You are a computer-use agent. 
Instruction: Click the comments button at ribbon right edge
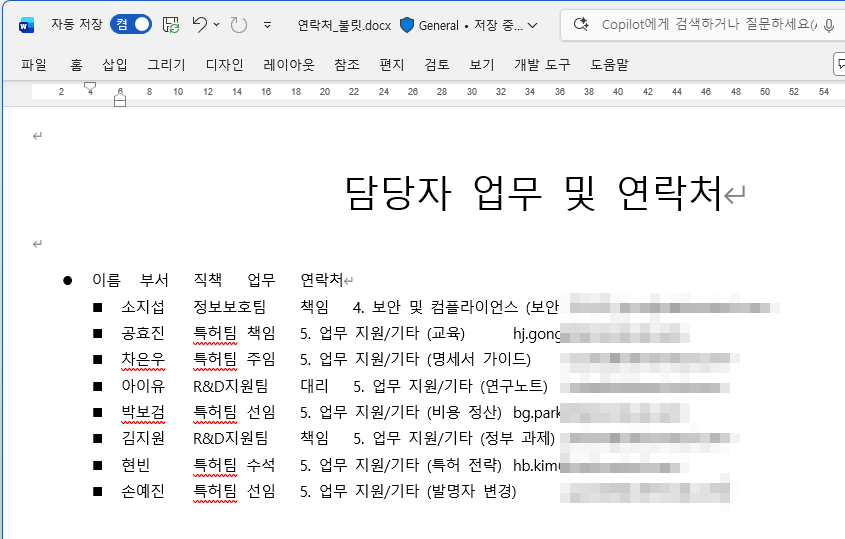tap(840, 64)
